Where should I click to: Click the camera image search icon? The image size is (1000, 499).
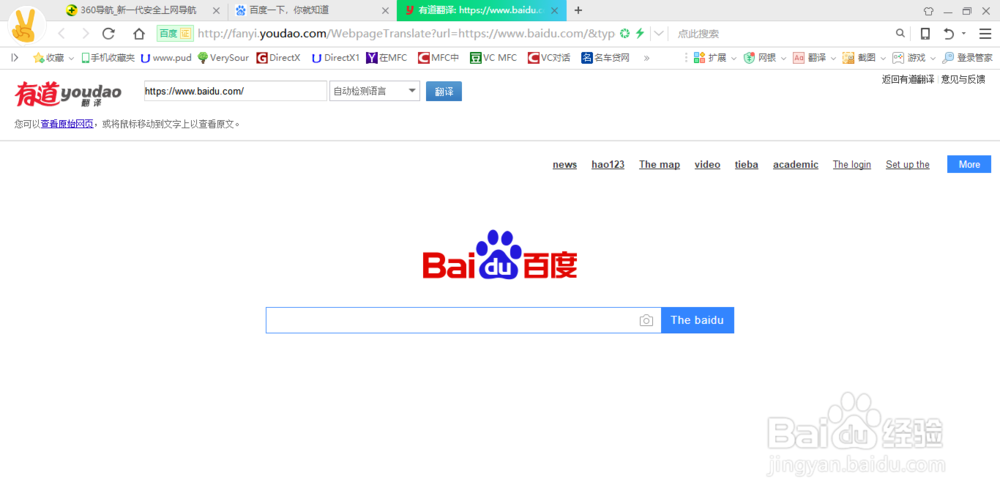coord(646,320)
